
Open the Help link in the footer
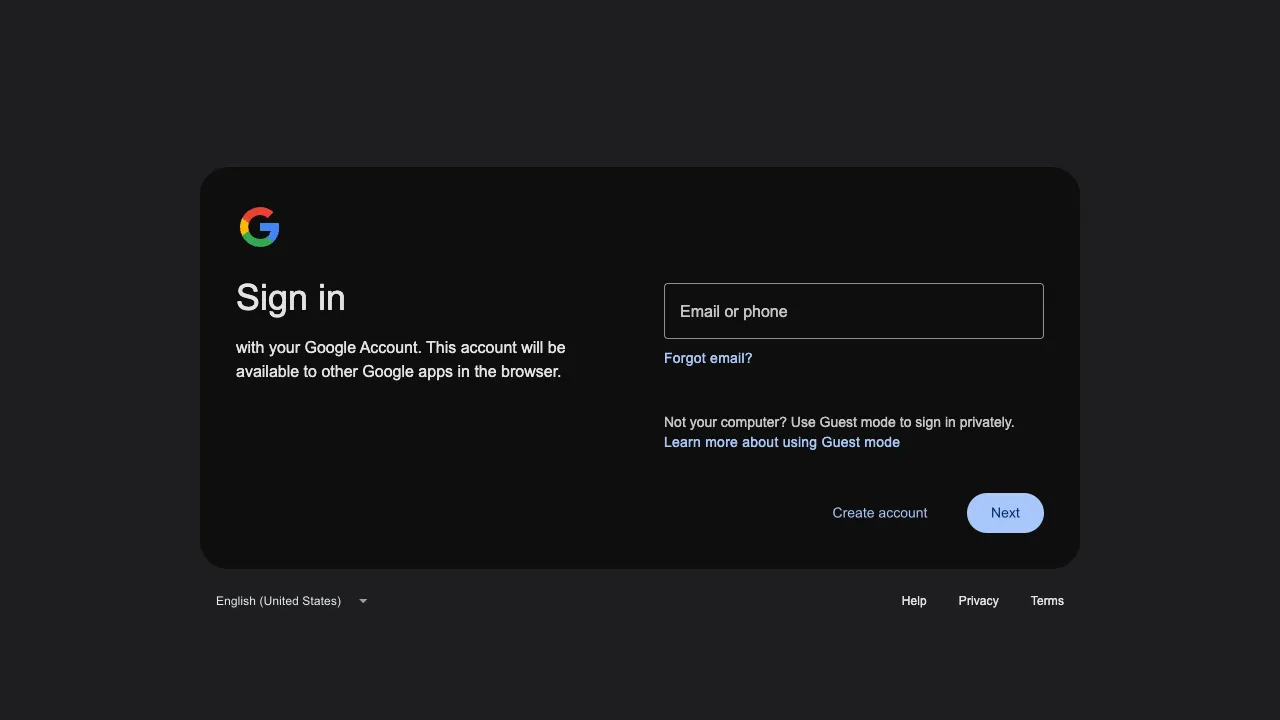[x=914, y=601]
